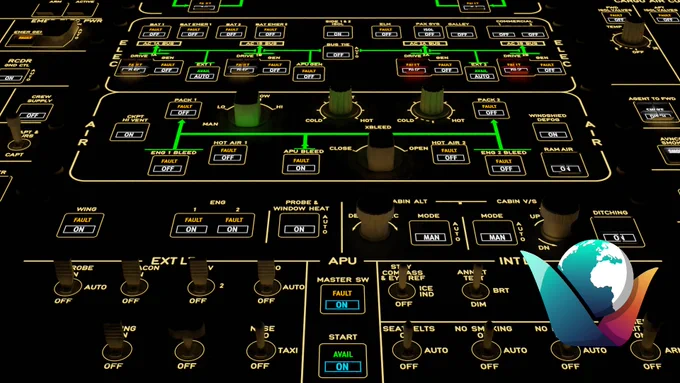Turn the XBLEED CLOSE/OPEN selector knob
Image resolution: width=680 pixels, height=383 pixels.
tap(380, 152)
